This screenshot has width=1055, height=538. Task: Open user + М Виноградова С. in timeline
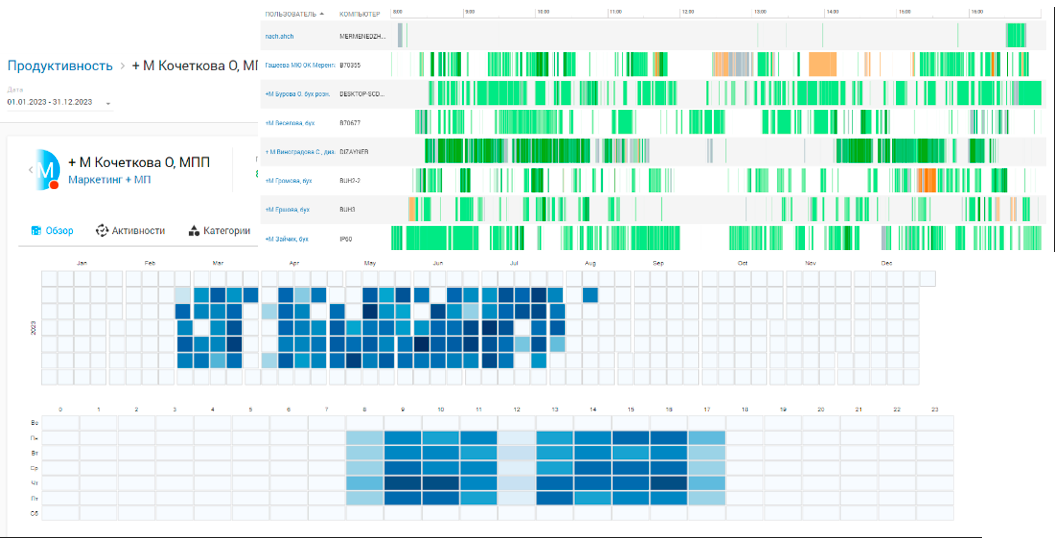[300, 152]
